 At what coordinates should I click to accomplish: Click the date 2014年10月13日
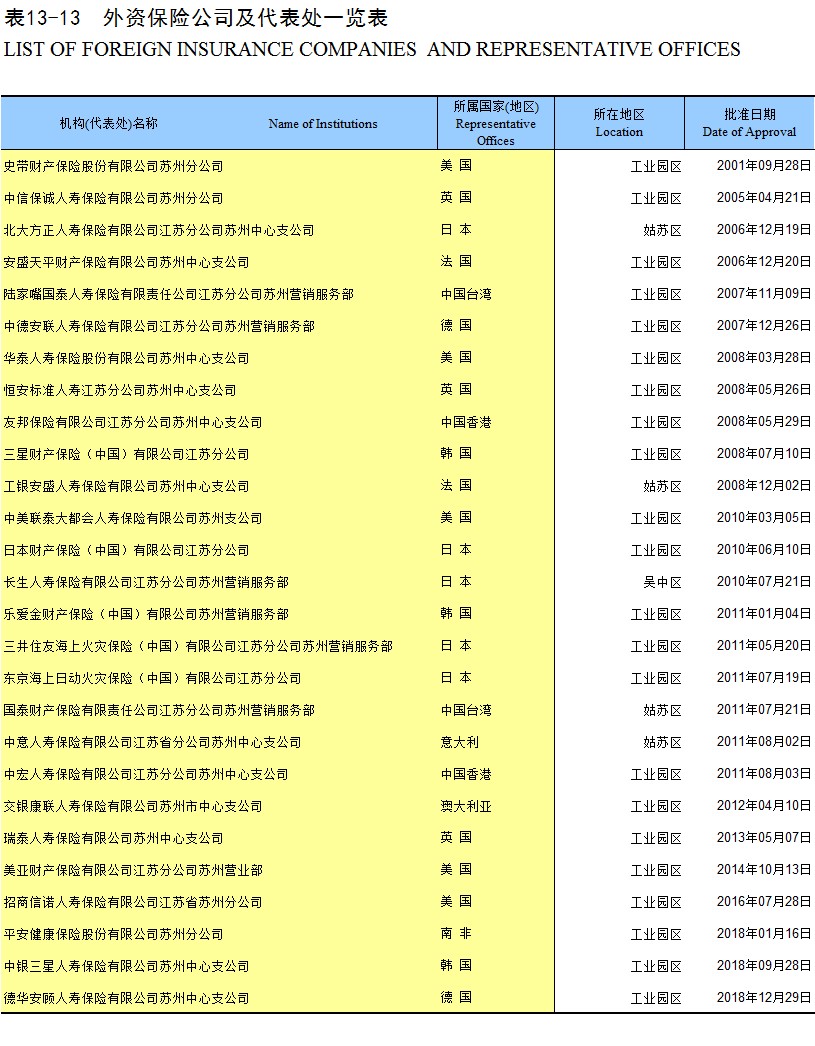click(x=764, y=870)
